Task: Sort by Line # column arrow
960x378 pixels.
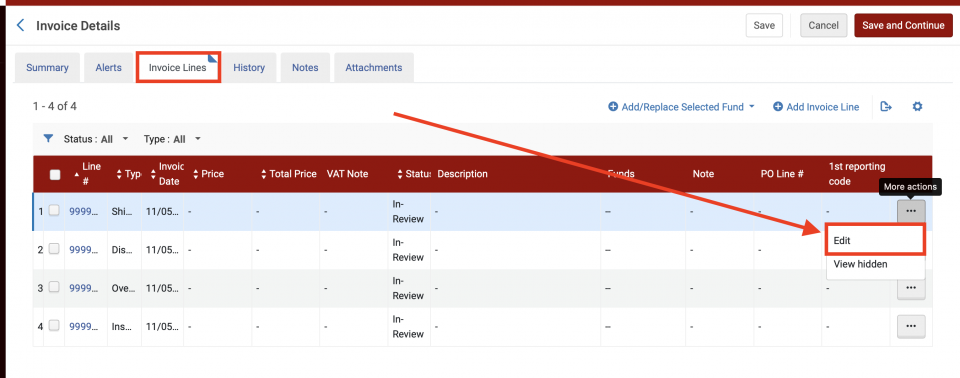Action: pos(77,174)
